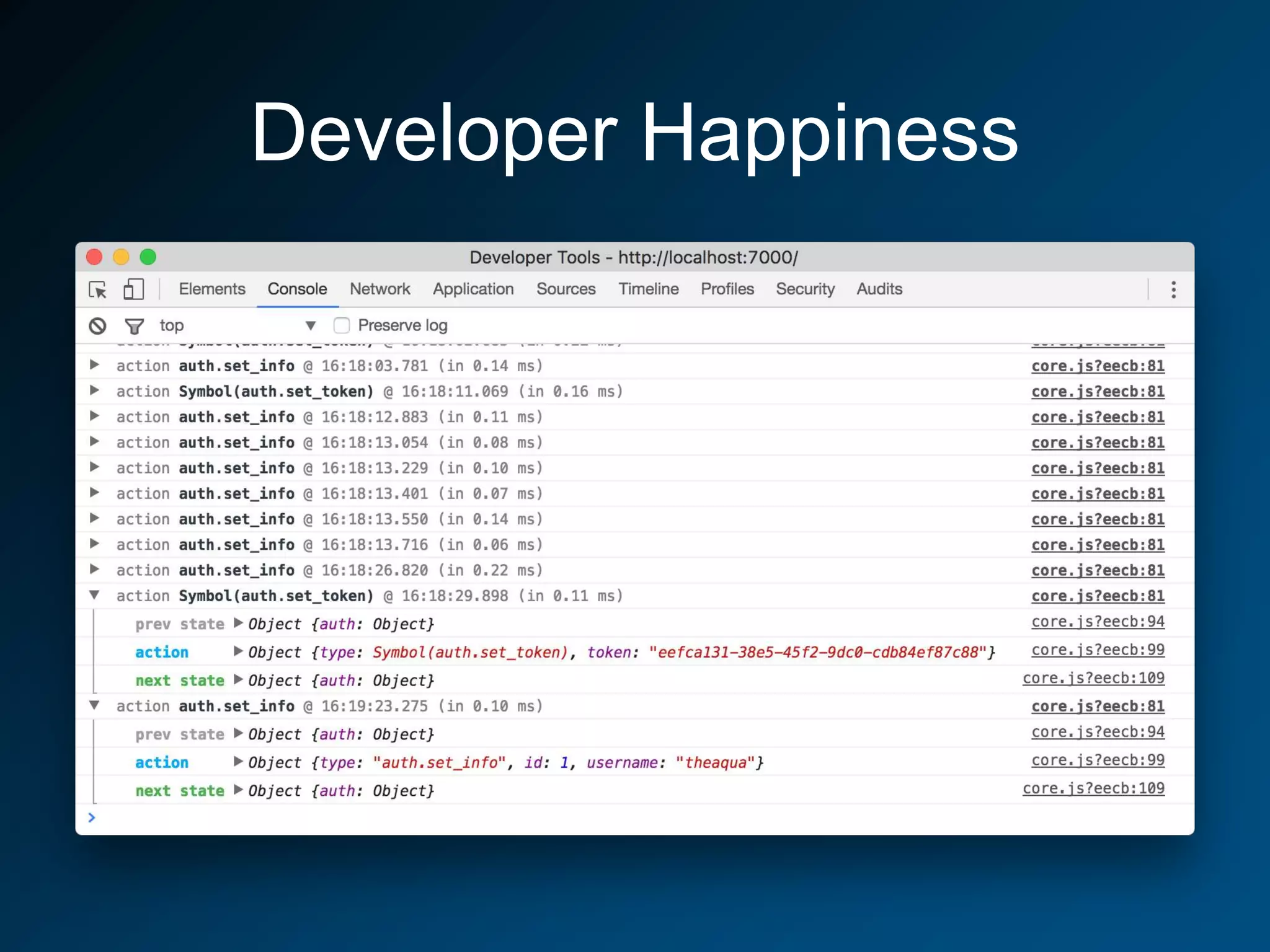Expand the action Object with the token value
This screenshot has width=1270, height=952.
[x=238, y=651]
